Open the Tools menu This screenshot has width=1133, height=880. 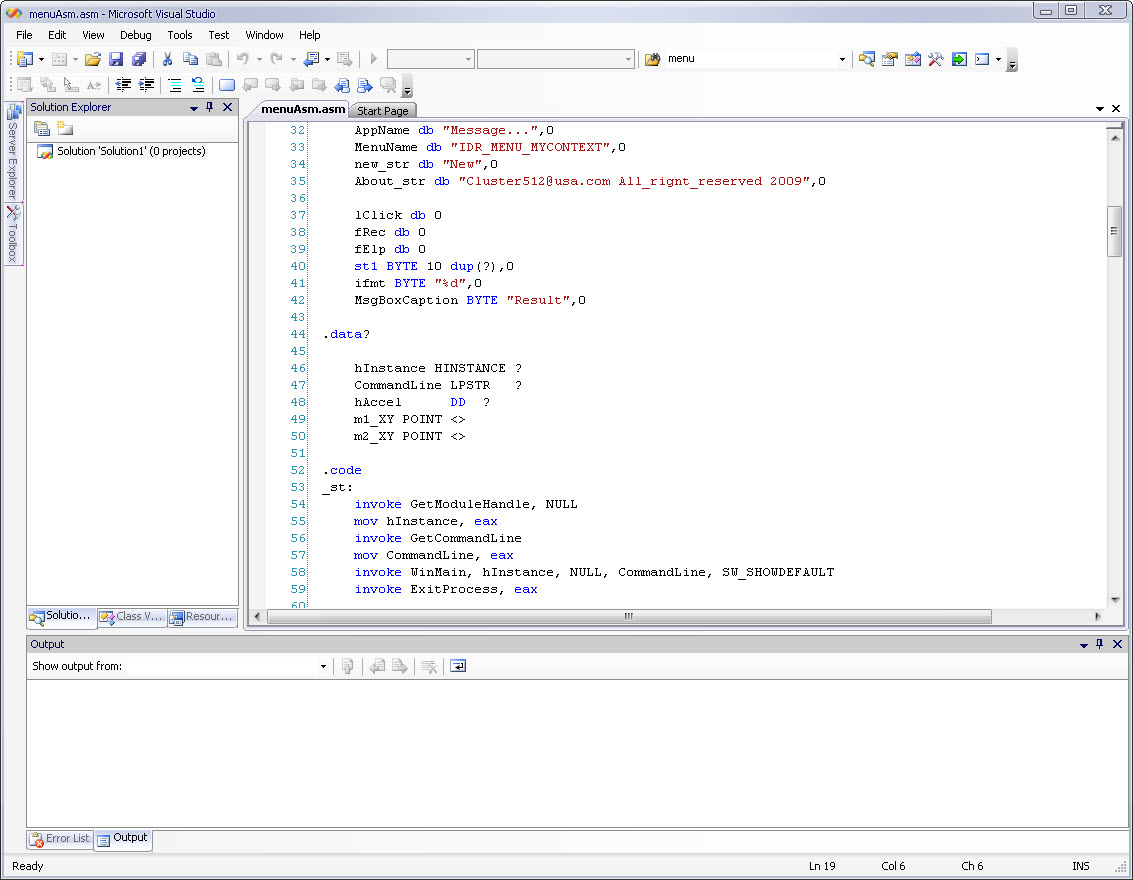tap(179, 35)
